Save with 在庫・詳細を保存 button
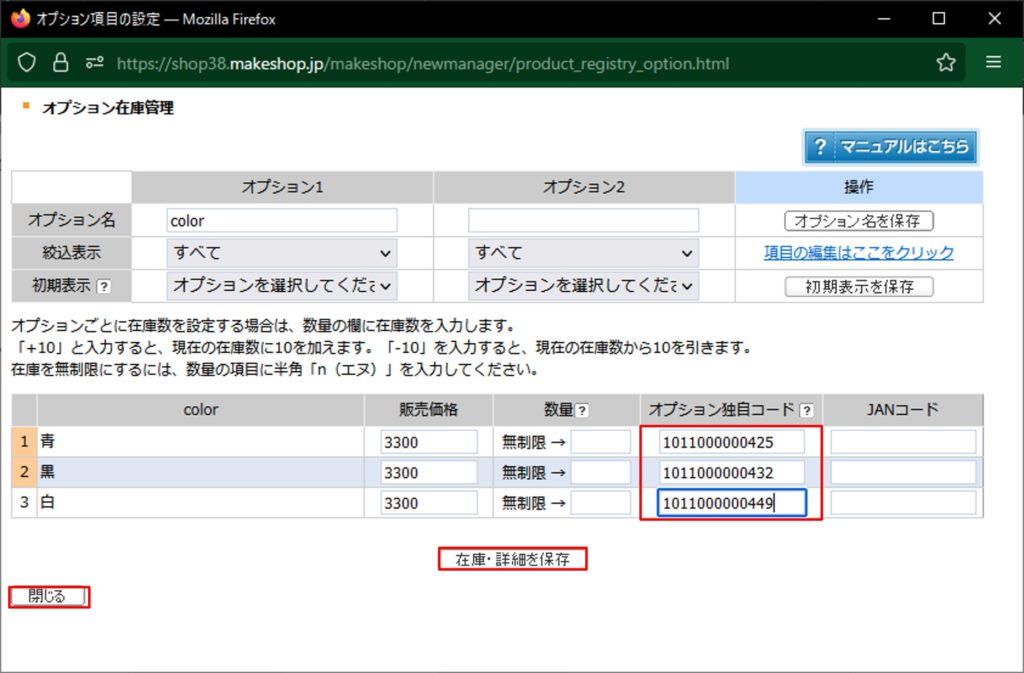 coord(512,560)
